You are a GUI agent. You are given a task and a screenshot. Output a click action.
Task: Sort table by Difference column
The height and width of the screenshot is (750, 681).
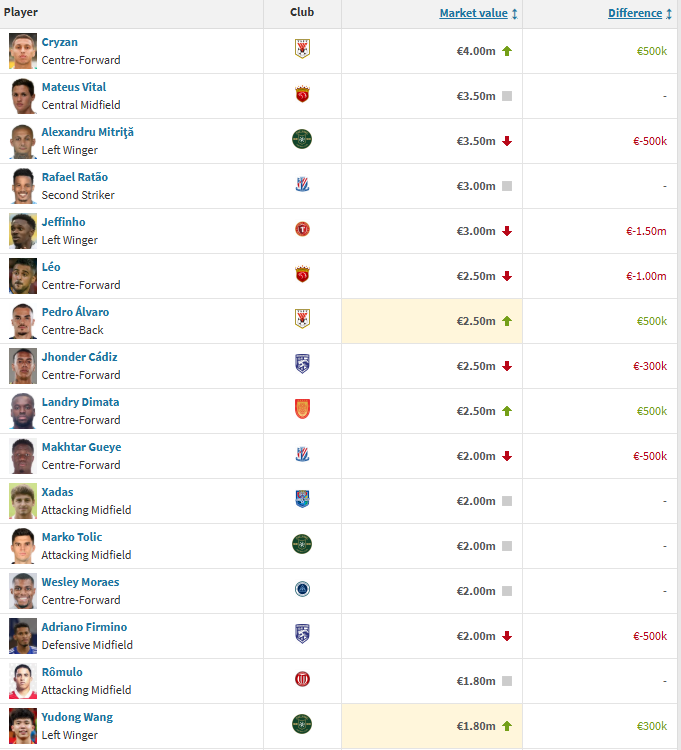[635, 13]
